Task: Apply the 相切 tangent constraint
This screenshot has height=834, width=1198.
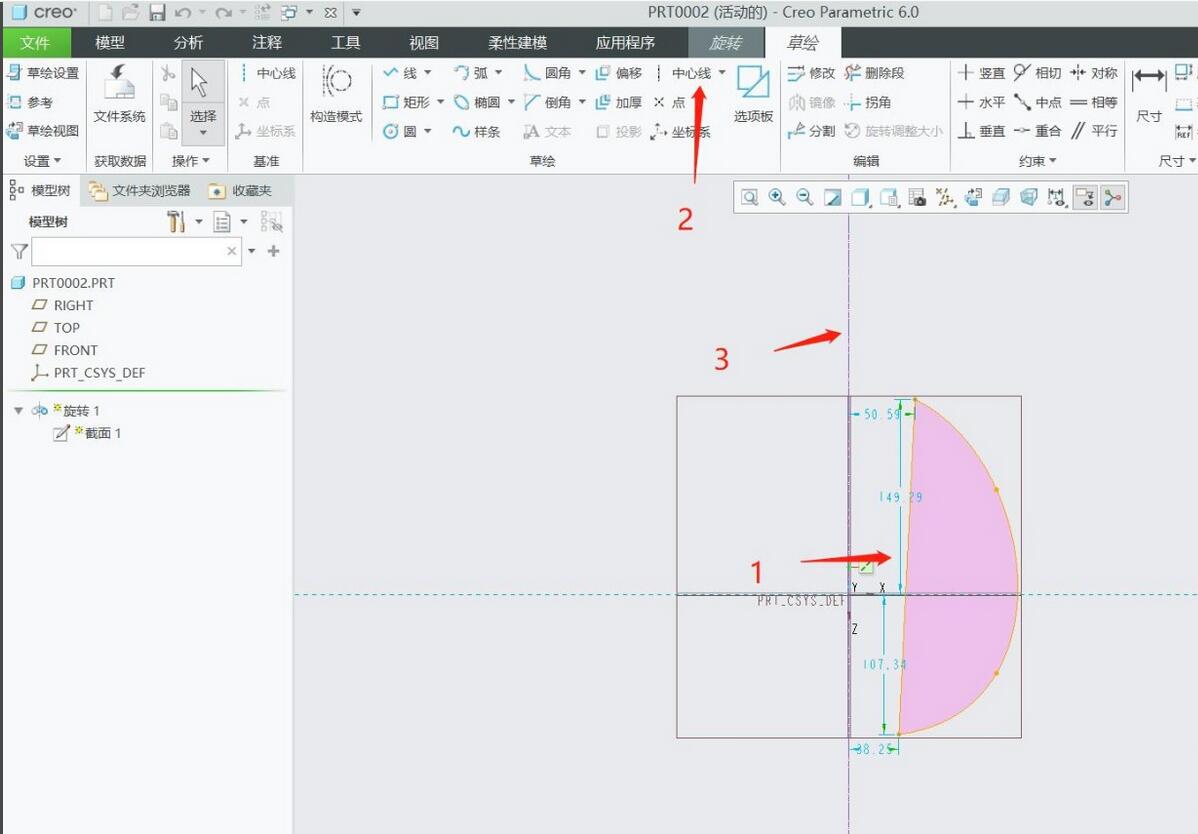Action: tap(1038, 73)
